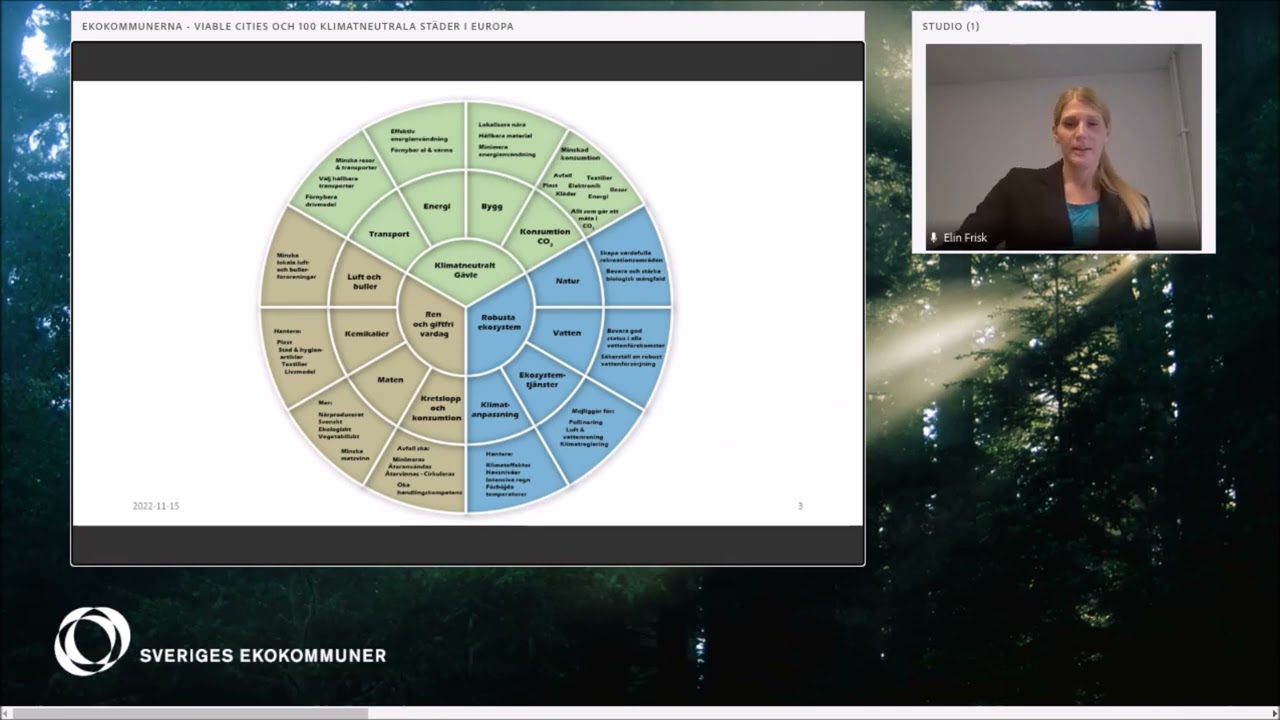
Task: Click the "Luft och buller" segment label
Action: tap(363, 281)
